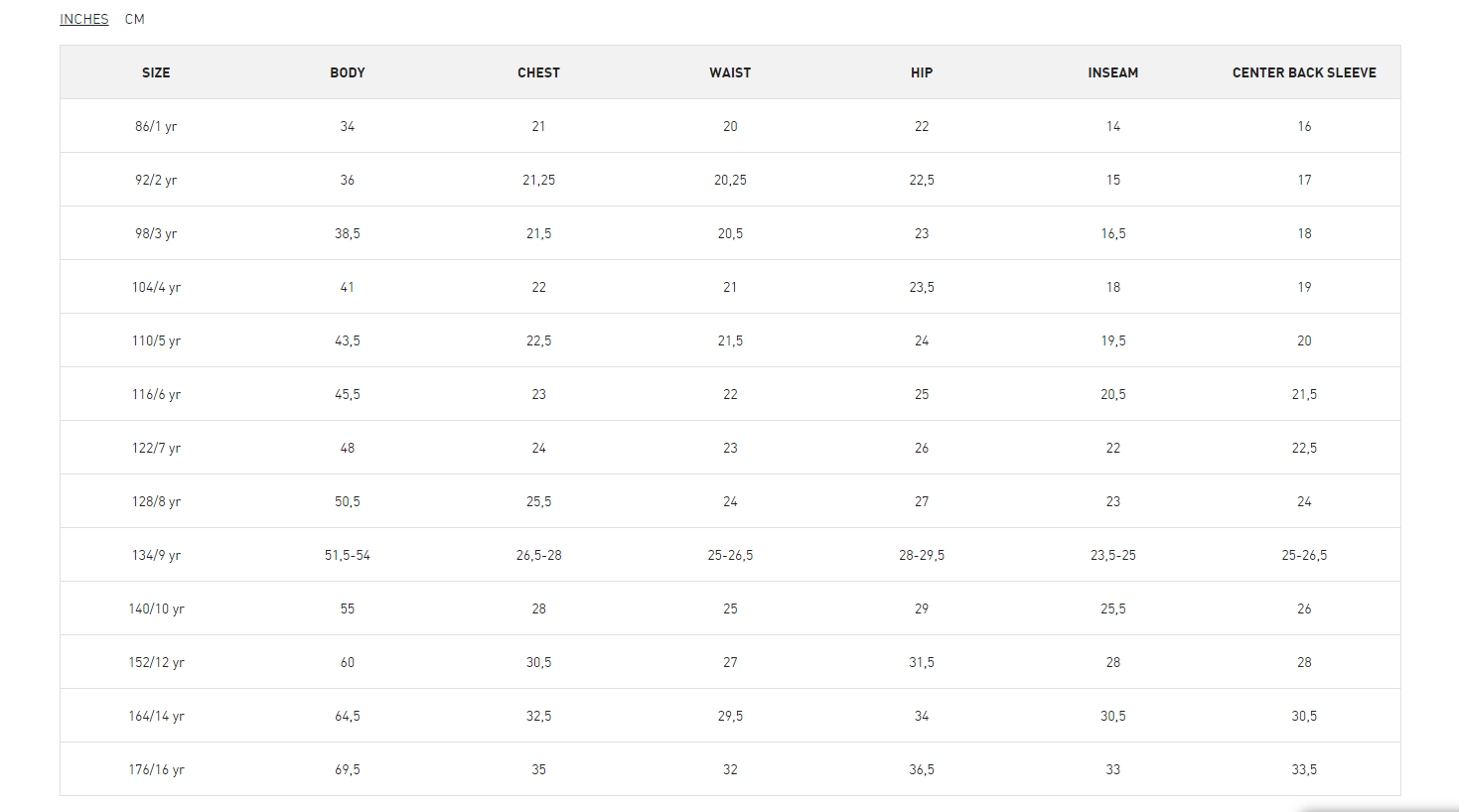
Task: Select the 128/8 yr size row
Action: pos(730,501)
